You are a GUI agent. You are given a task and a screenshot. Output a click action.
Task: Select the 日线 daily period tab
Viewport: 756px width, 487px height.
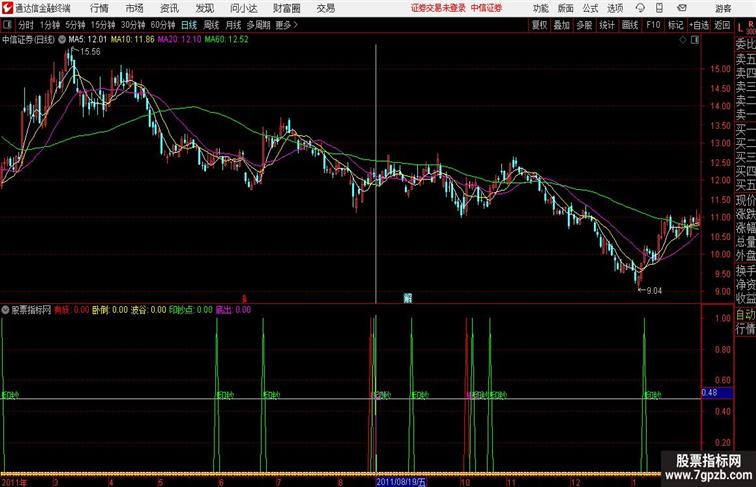189,25
